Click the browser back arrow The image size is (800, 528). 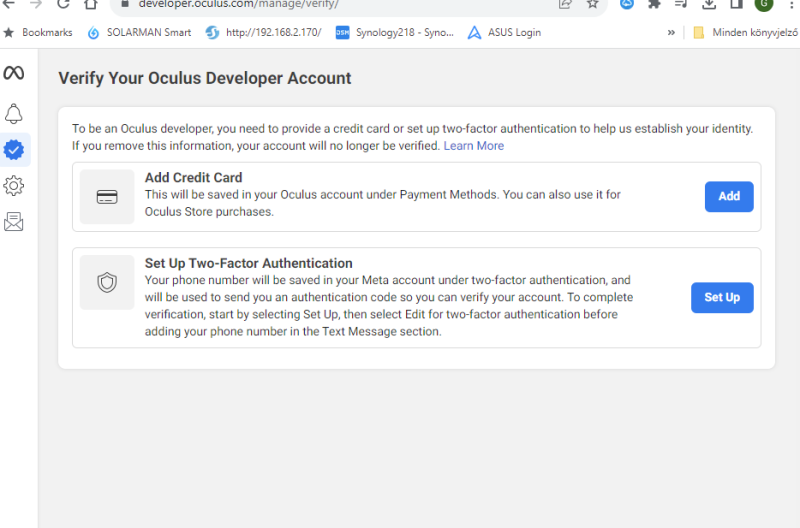click(9, 4)
